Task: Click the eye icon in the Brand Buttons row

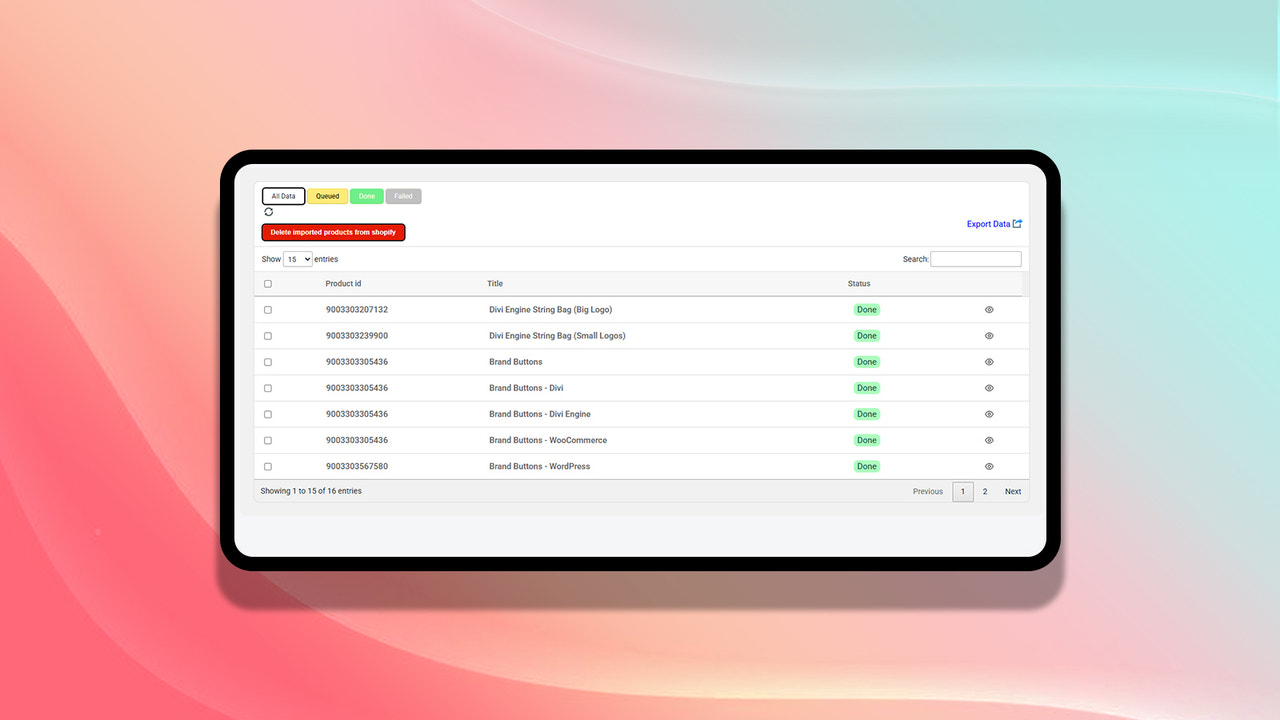Action: pyautogui.click(x=989, y=362)
